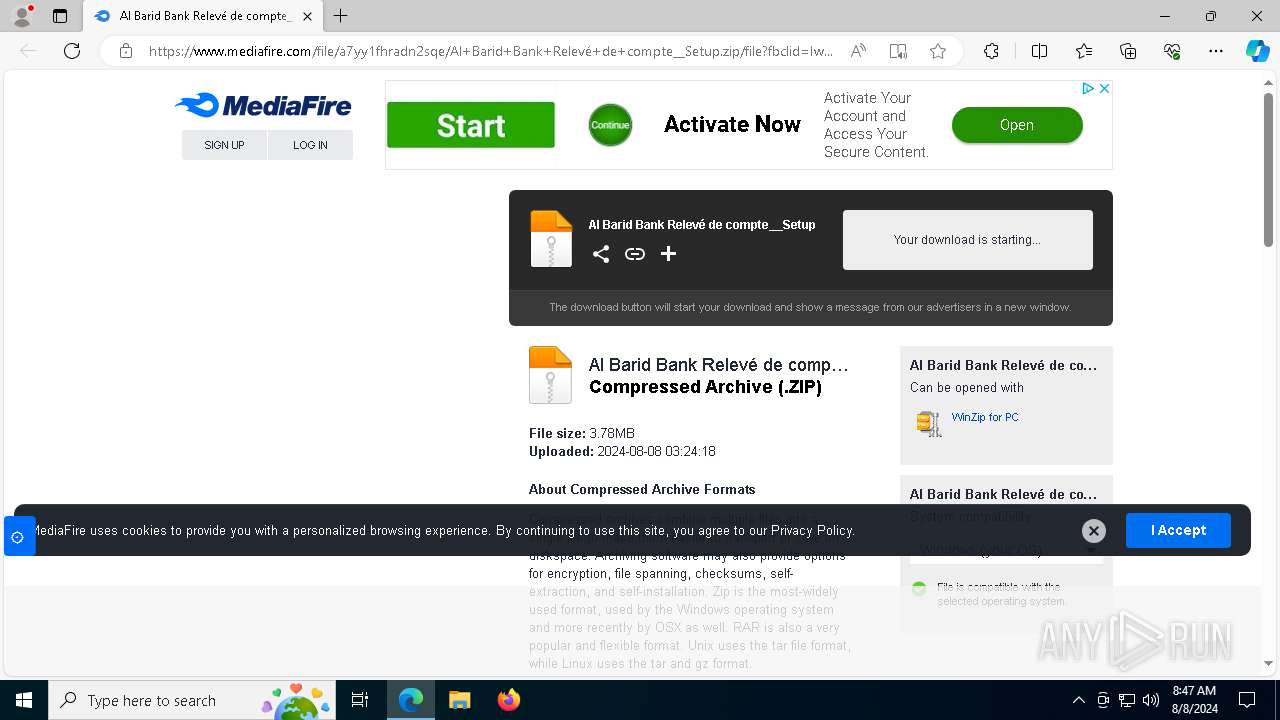Open the Privacy Policy link
Image resolution: width=1280 pixels, height=720 pixels.
[x=812, y=531]
